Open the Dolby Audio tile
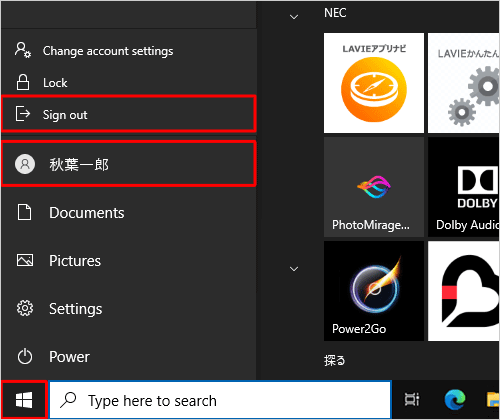This screenshot has height=420, width=500. 464,187
